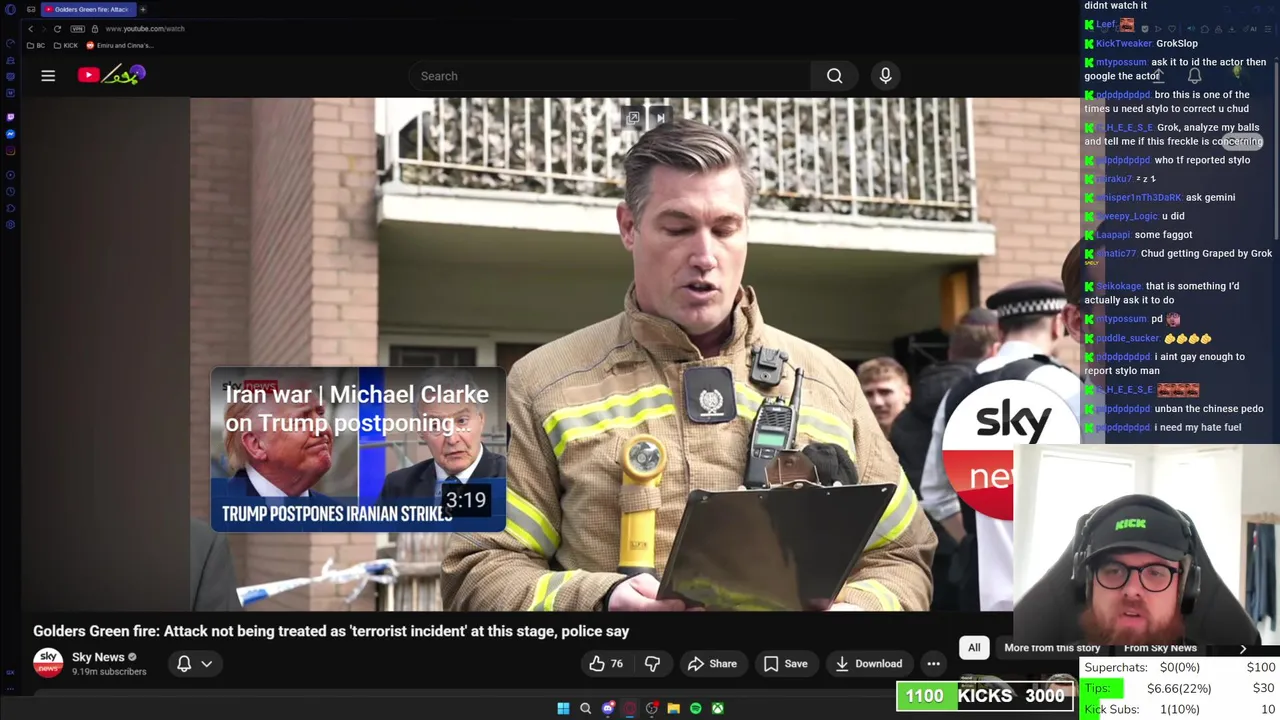Image resolution: width=1280 pixels, height=720 pixels.
Task: Dislike the video with thumbs down
Action: click(x=652, y=663)
